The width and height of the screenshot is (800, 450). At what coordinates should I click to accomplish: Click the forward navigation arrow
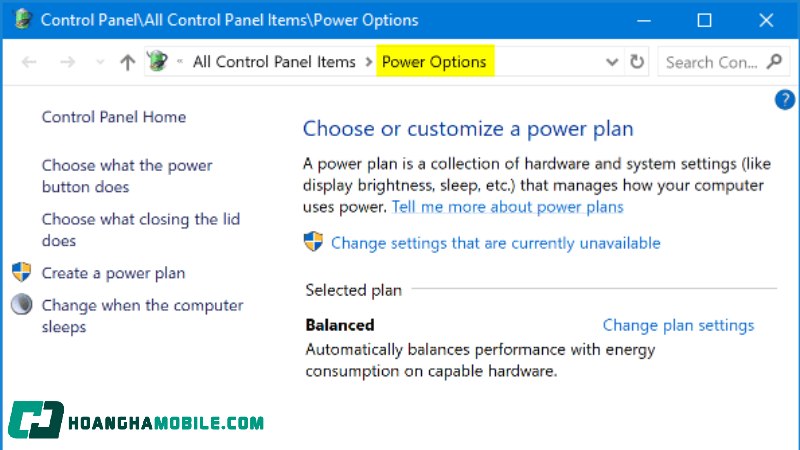(67, 62)
